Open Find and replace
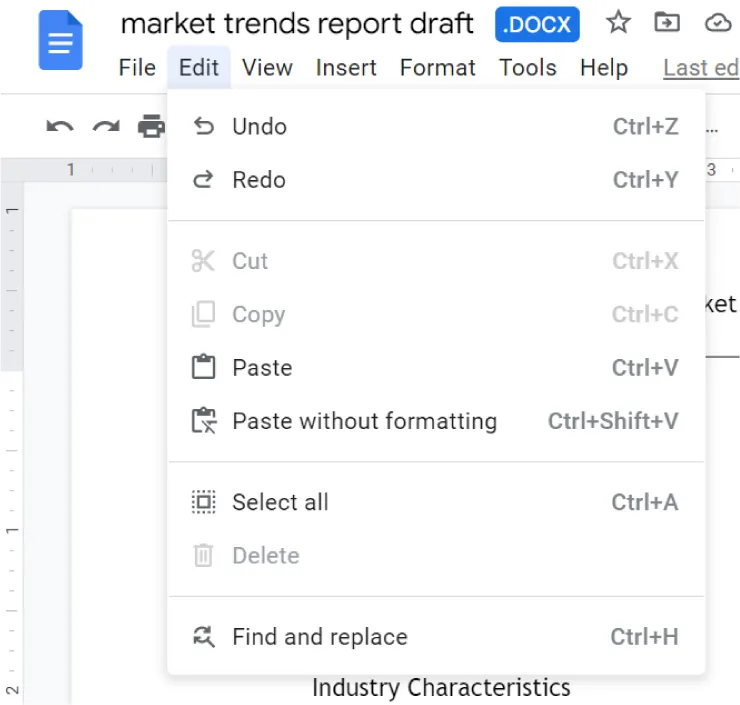 (319, 637)
